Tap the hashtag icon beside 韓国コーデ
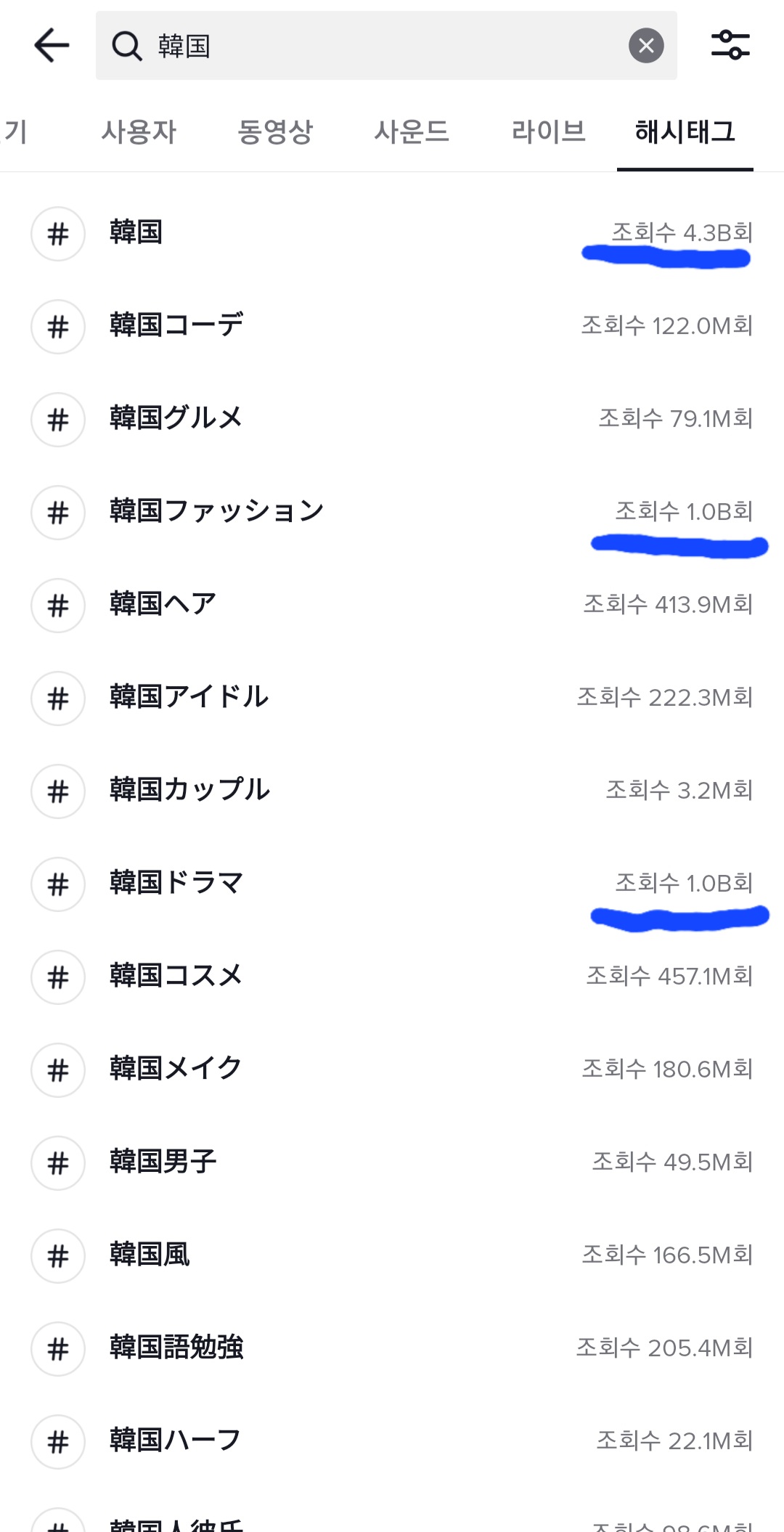Image resolution: width=784 pixels, height=1532 pixels. [58, 327]
